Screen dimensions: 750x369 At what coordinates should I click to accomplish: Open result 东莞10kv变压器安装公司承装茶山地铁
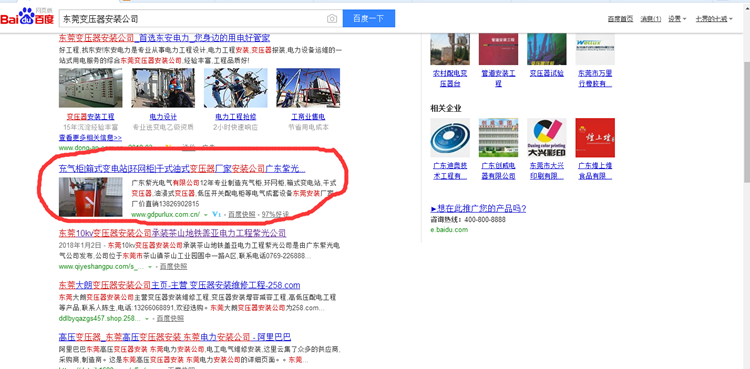pos(172,233)
